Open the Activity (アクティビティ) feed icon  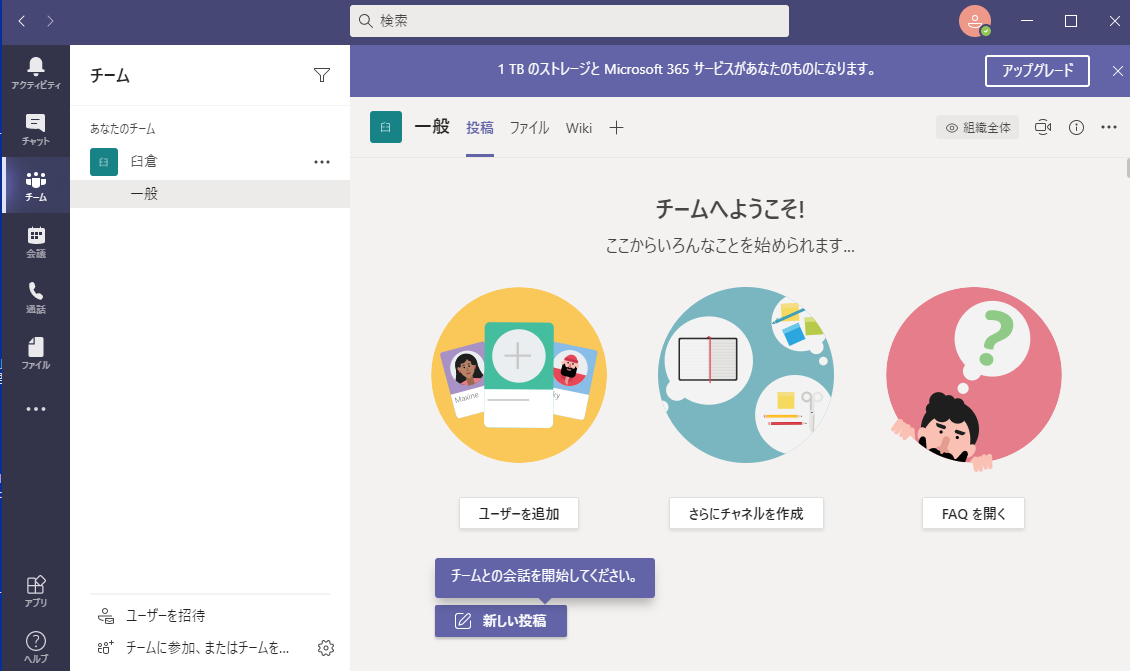36,72
